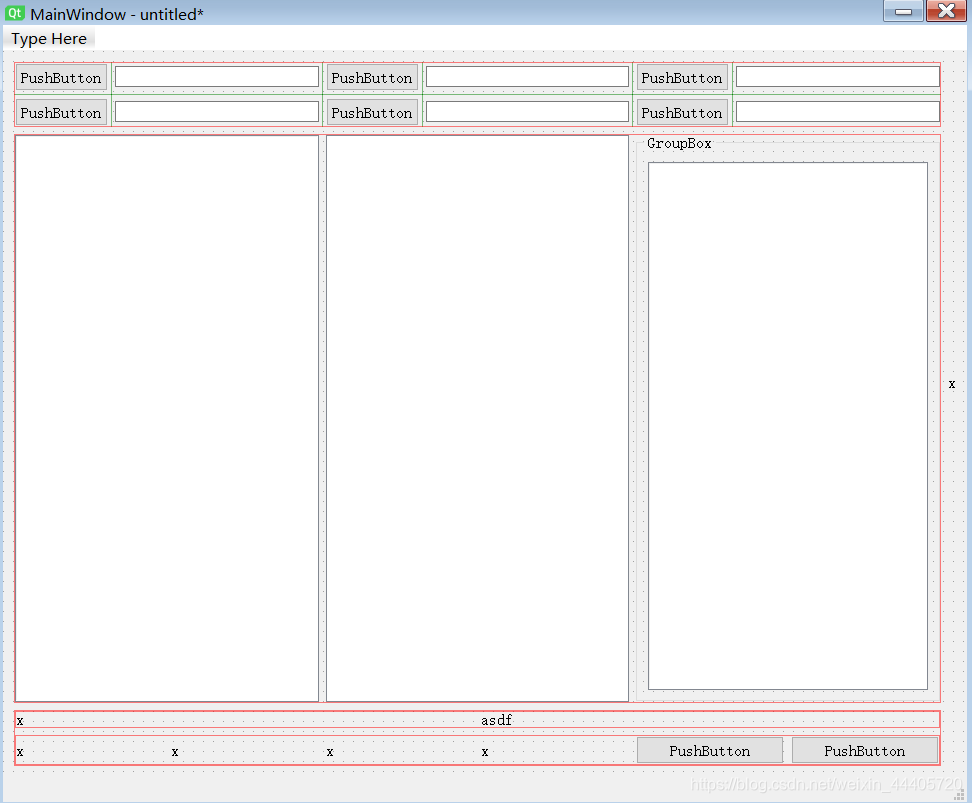Image resolution: width=972 pixels, height=803 pixels.
Task: Click top-row PushButton above the GroupBox
Action: click(x=682, y=78)
